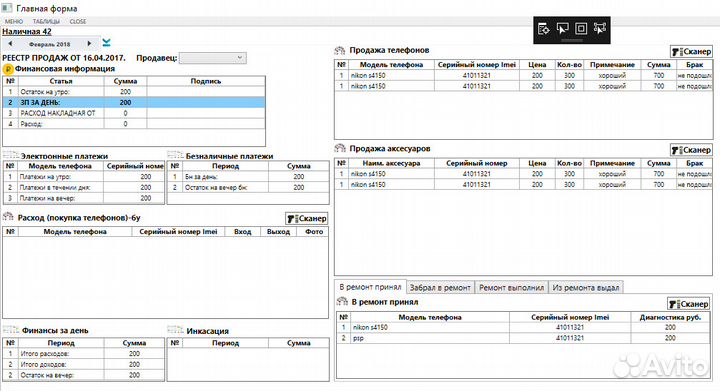The width and height of the screenshot is (720, 391).
Task: Click the blue double-chevron collapse icon
Action: (107, 43)
